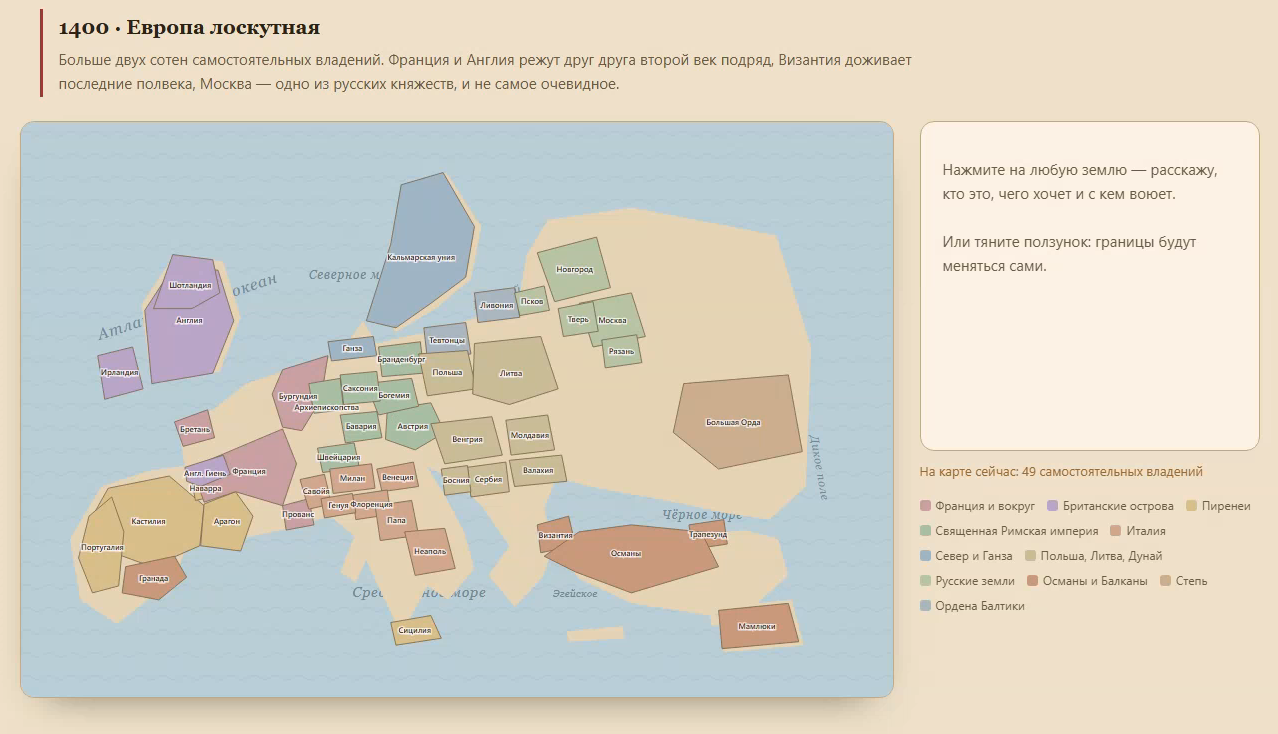Image resolution: width=1278 pixels, height=734 pixels.
Task: Click the Псков territory
Action: [x=532, y=300]
